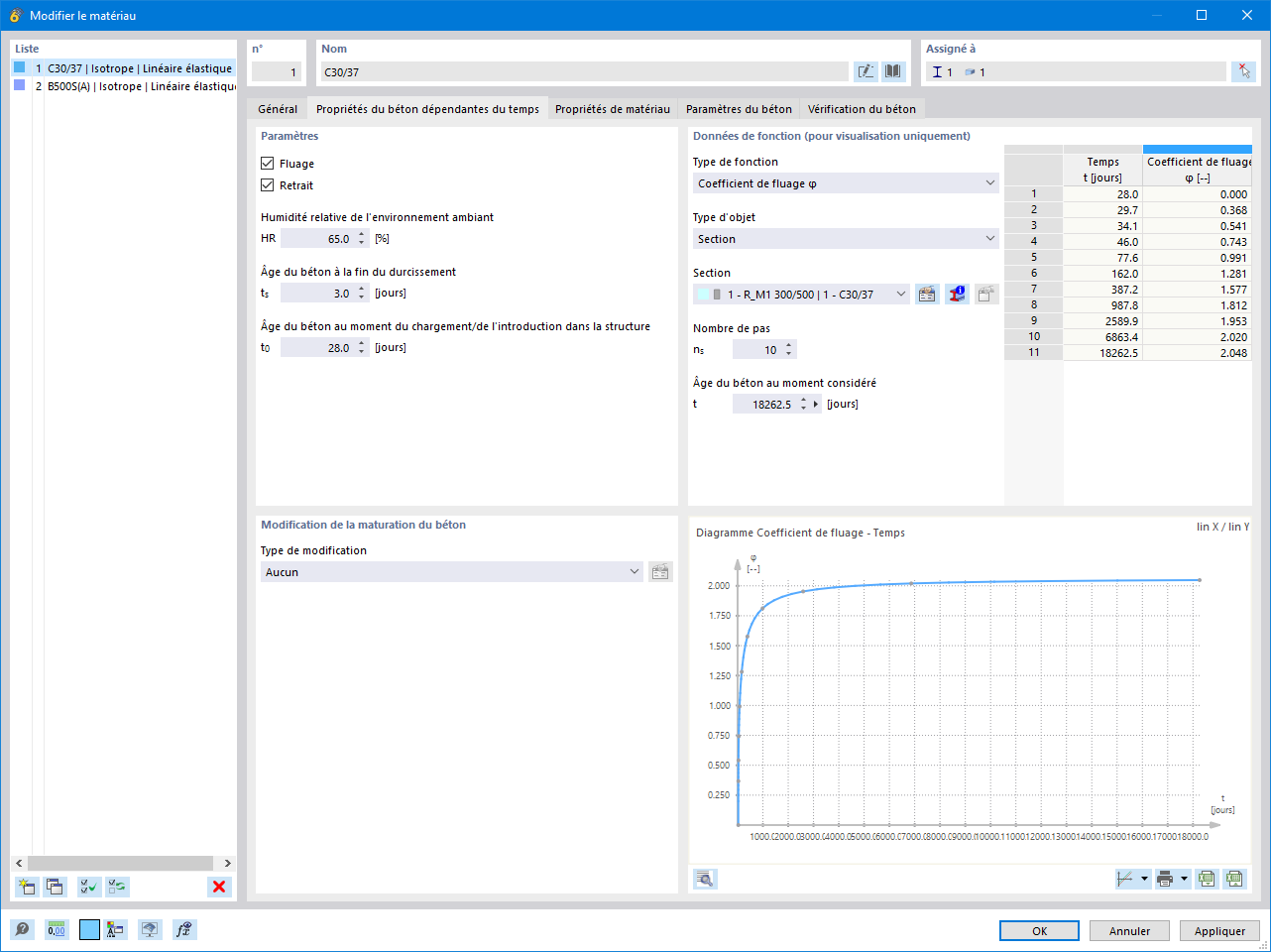Open the help speech-bubble icon
Screen dimensions: 1271x952
[x=22, y=929]
